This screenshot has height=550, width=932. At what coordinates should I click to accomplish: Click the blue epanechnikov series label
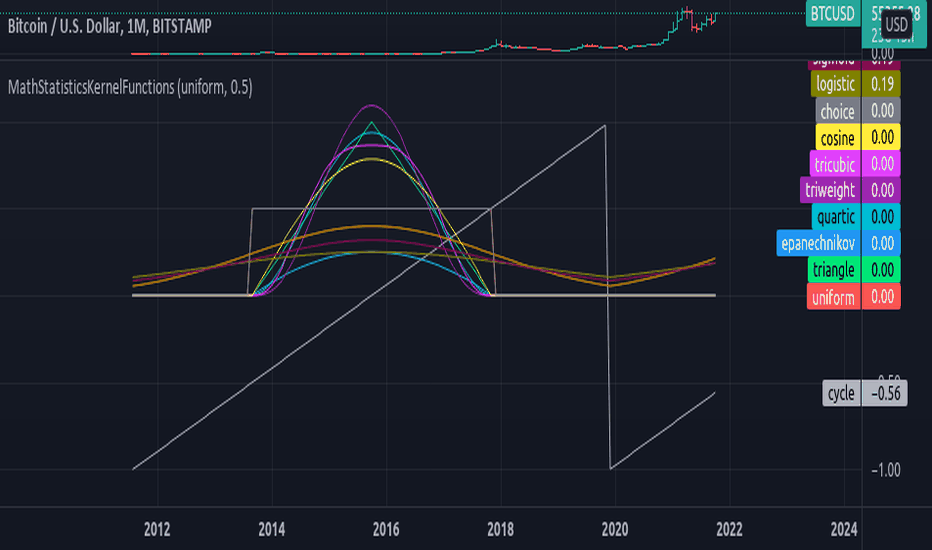point(817,242)
